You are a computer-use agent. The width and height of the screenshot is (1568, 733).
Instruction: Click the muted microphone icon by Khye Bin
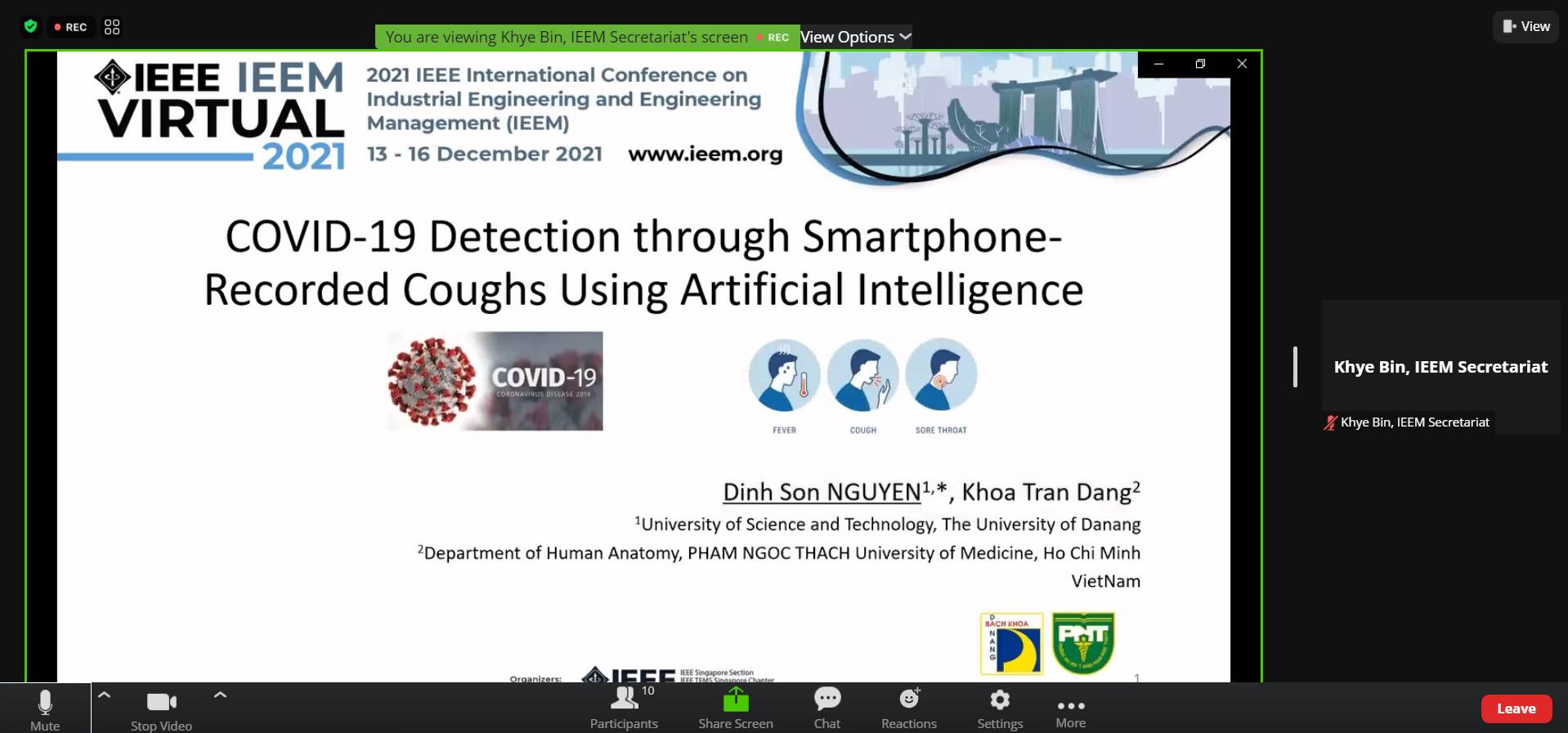coord(1330,422)
